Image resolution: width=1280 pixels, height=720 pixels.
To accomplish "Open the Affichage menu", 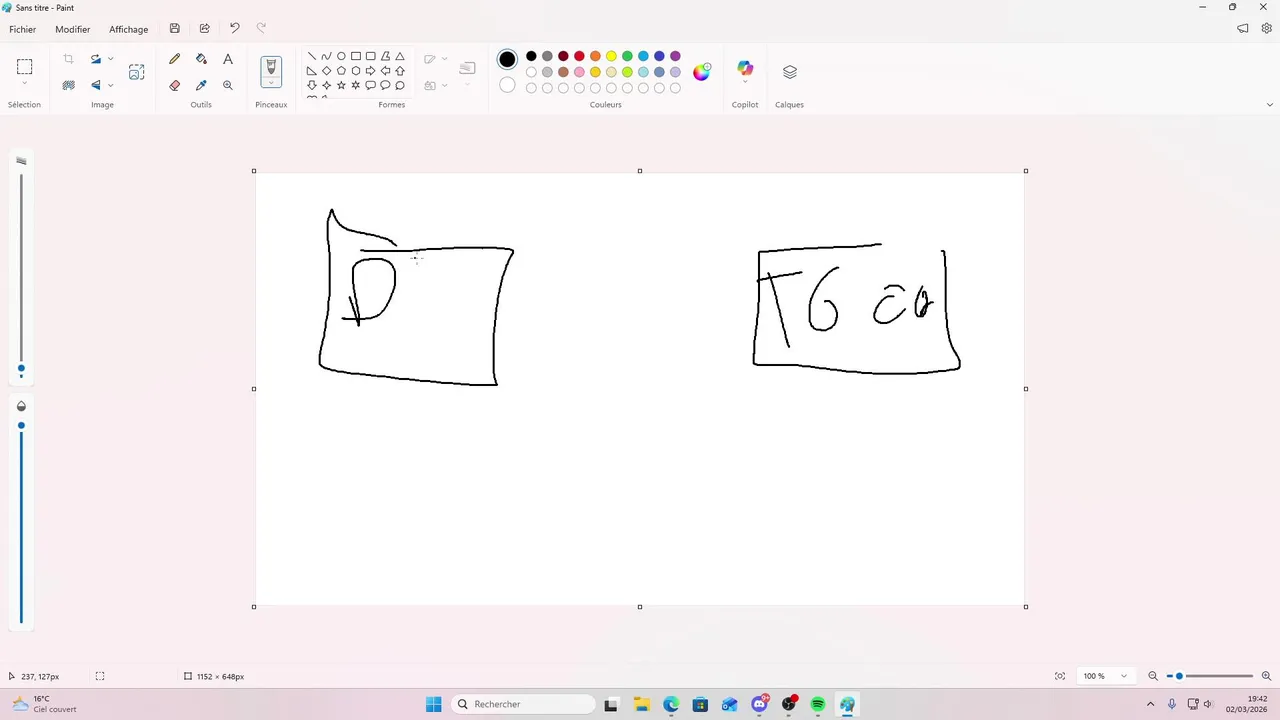I will coord(129,29).
